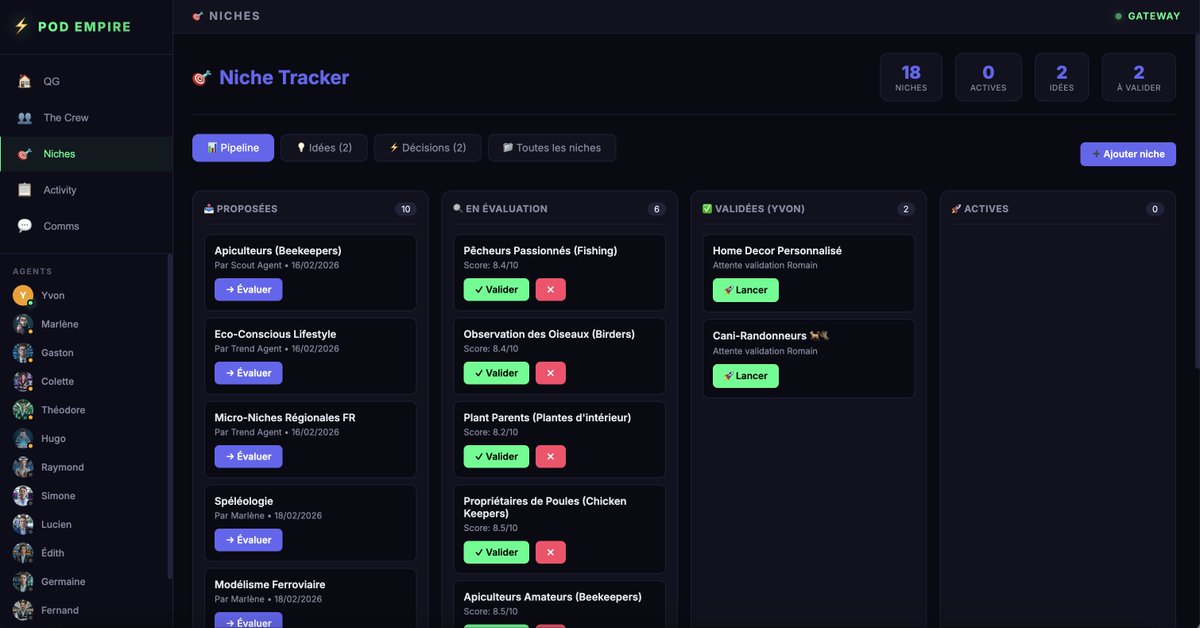
Task: Click Évaluer on Spéléologie card
Action: pos(248,540)
